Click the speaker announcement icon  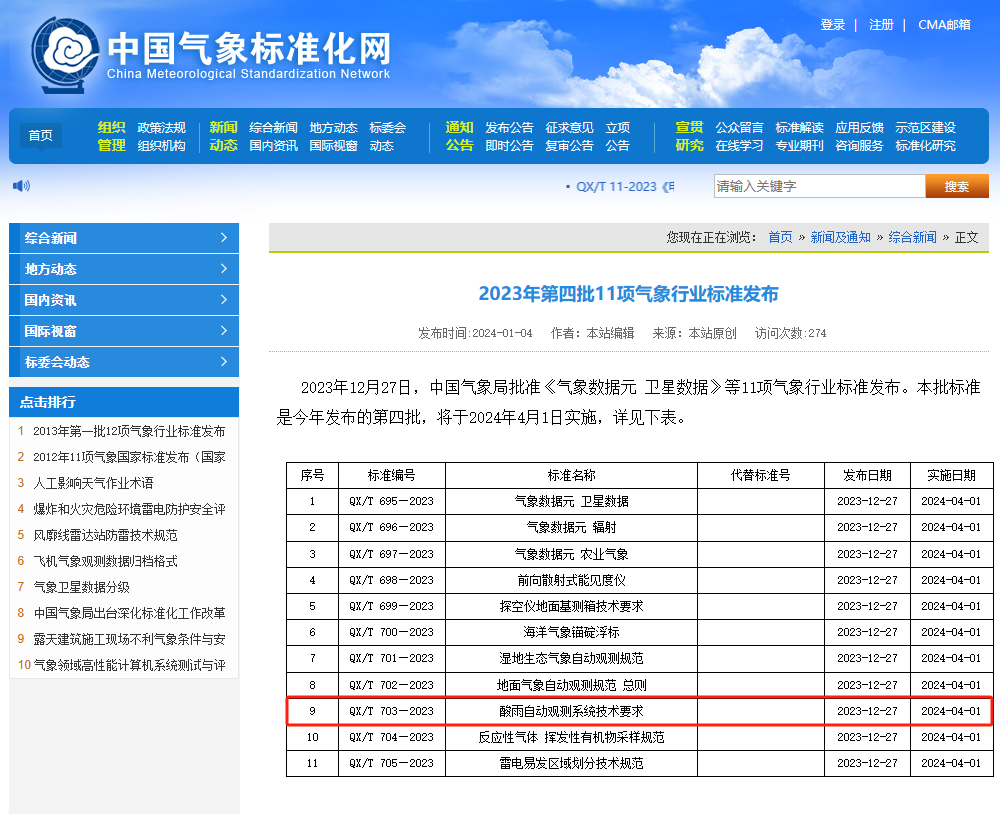click(21, 185)
